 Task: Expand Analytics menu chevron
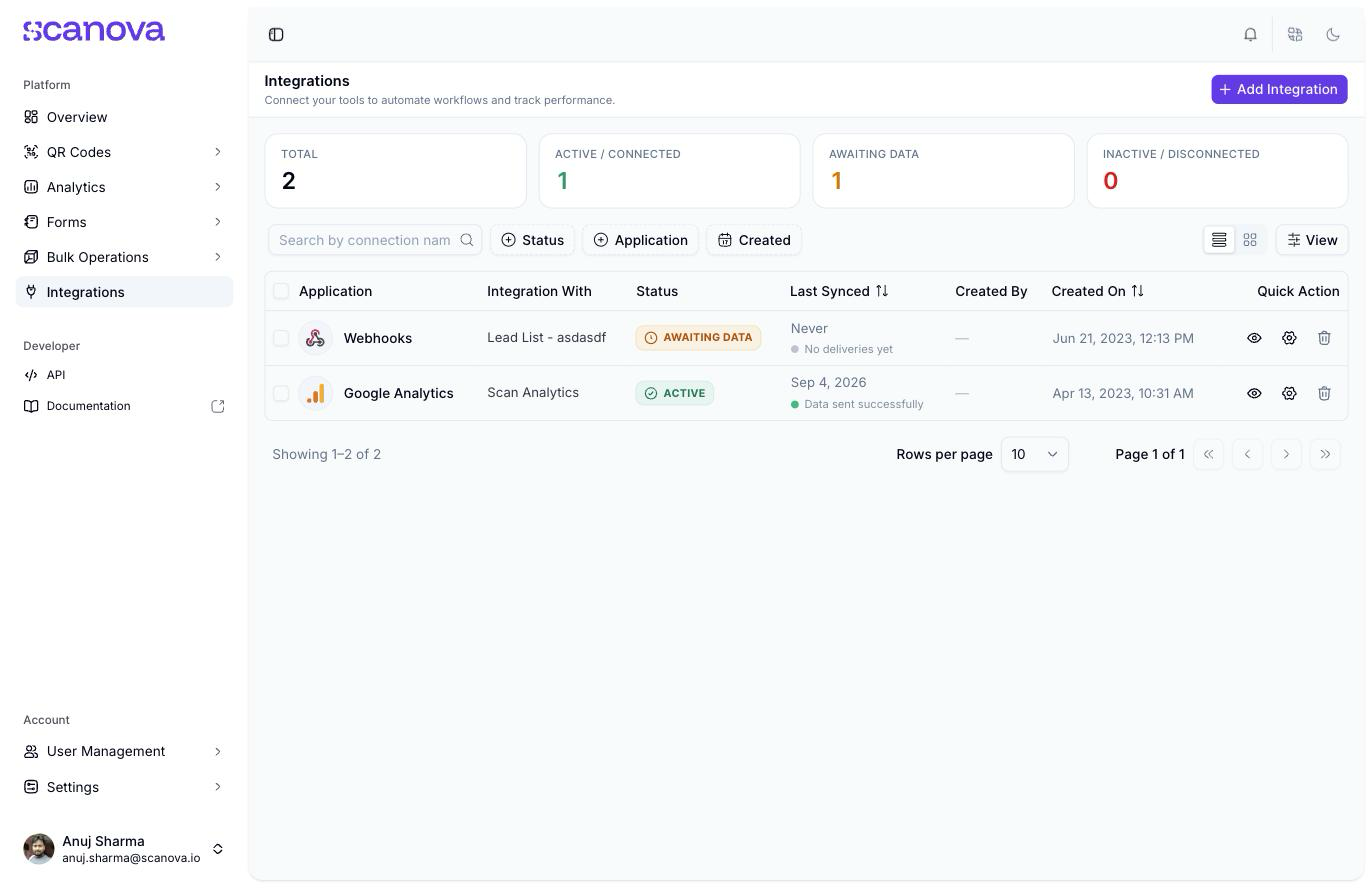click(x=217, y=187)
